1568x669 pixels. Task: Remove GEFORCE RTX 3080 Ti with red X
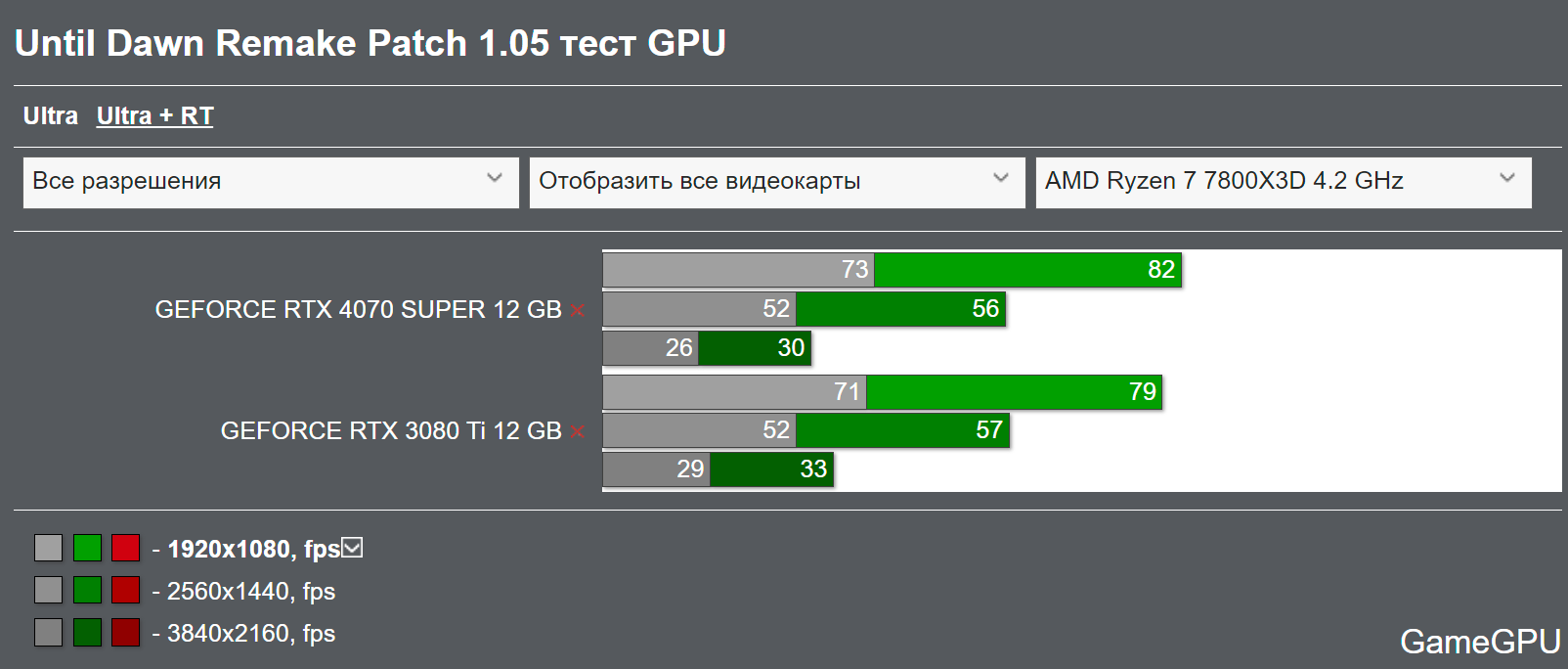(x=577, y=432)
